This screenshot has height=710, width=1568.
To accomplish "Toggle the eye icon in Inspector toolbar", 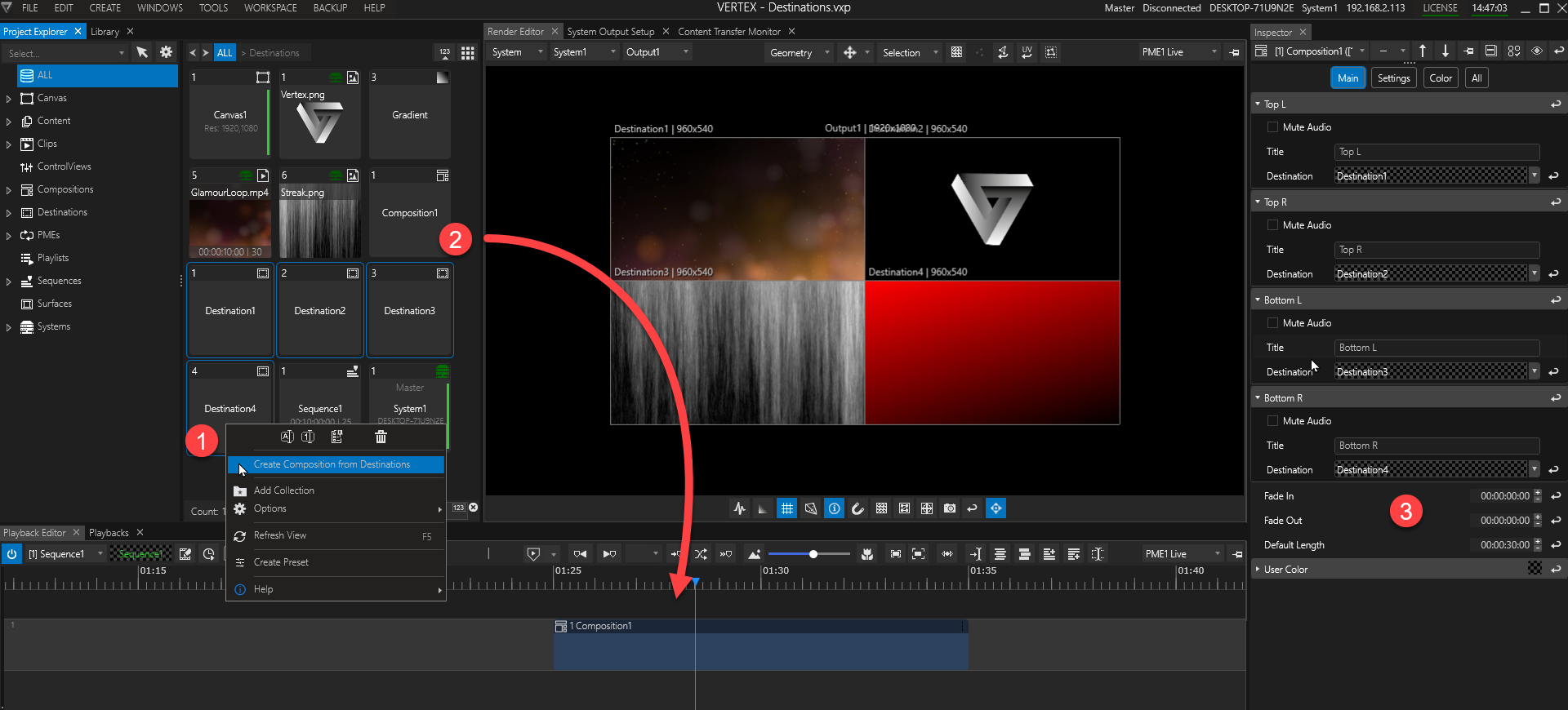I will click(x=1536, y=51).
